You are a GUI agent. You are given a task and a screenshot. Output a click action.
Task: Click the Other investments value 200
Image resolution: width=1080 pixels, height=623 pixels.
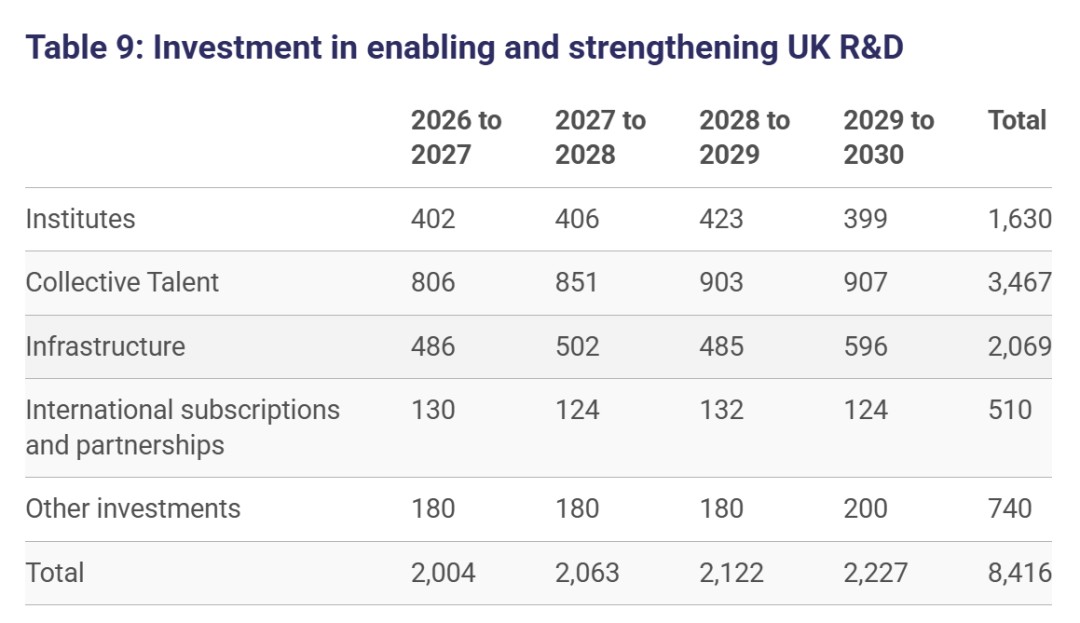click(865, 508)
